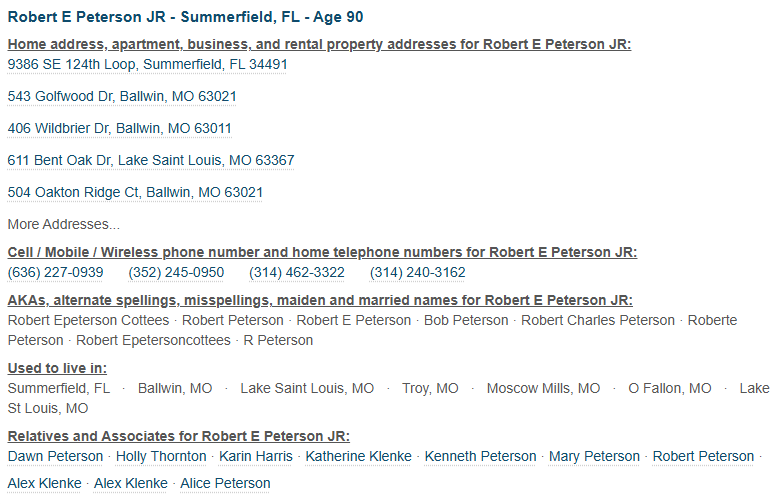Open the phone number (352) 245-0950
Image resolution: width=778 pixels, height=504 pixels.
[176, 272]
